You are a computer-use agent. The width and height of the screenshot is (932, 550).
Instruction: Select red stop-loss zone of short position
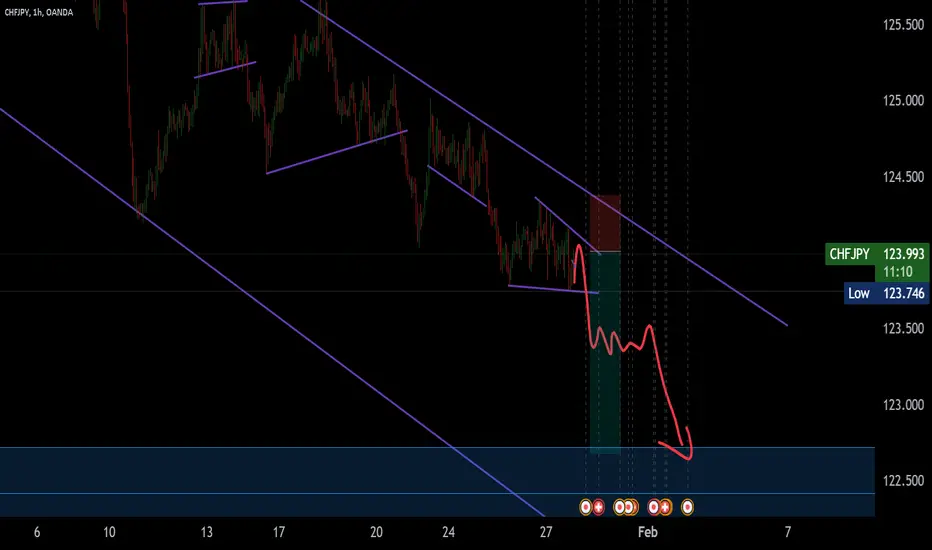pos(605,223)
